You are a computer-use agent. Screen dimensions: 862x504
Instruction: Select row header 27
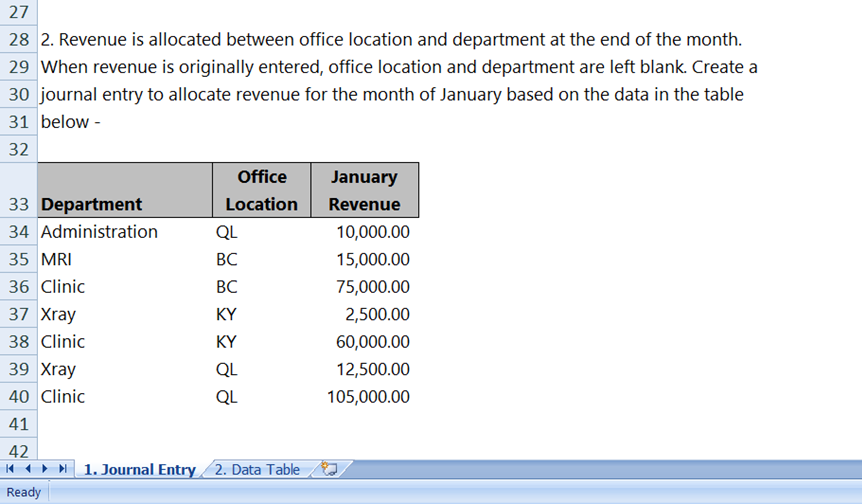tap(19, 12)
